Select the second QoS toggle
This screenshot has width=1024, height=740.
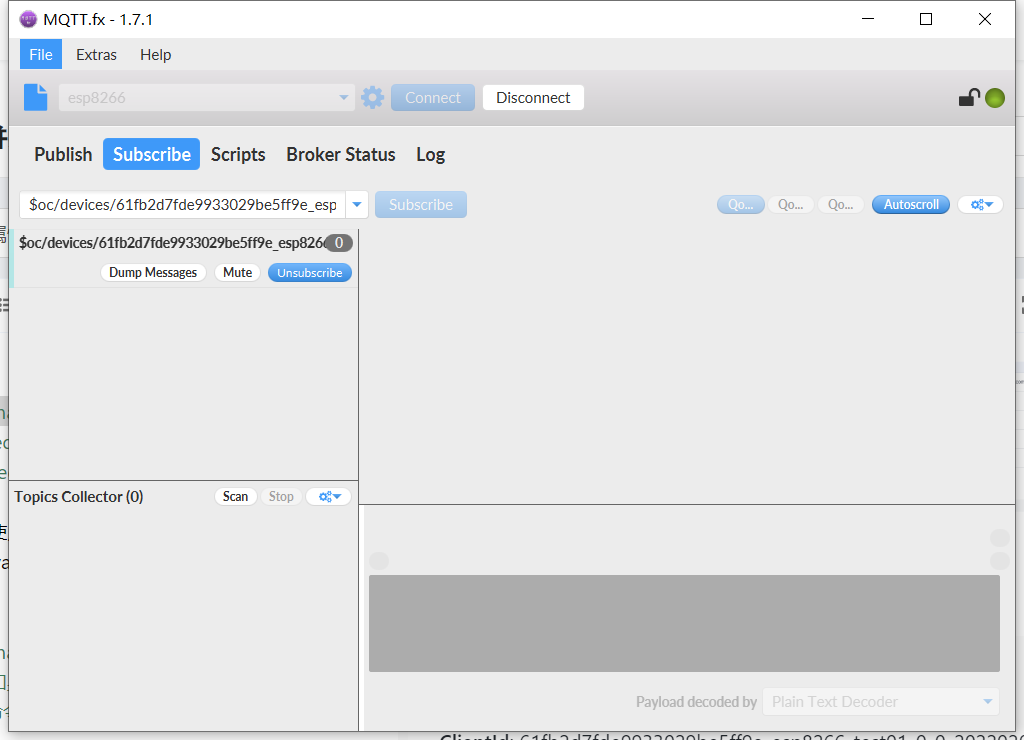(x=790, y=204)
